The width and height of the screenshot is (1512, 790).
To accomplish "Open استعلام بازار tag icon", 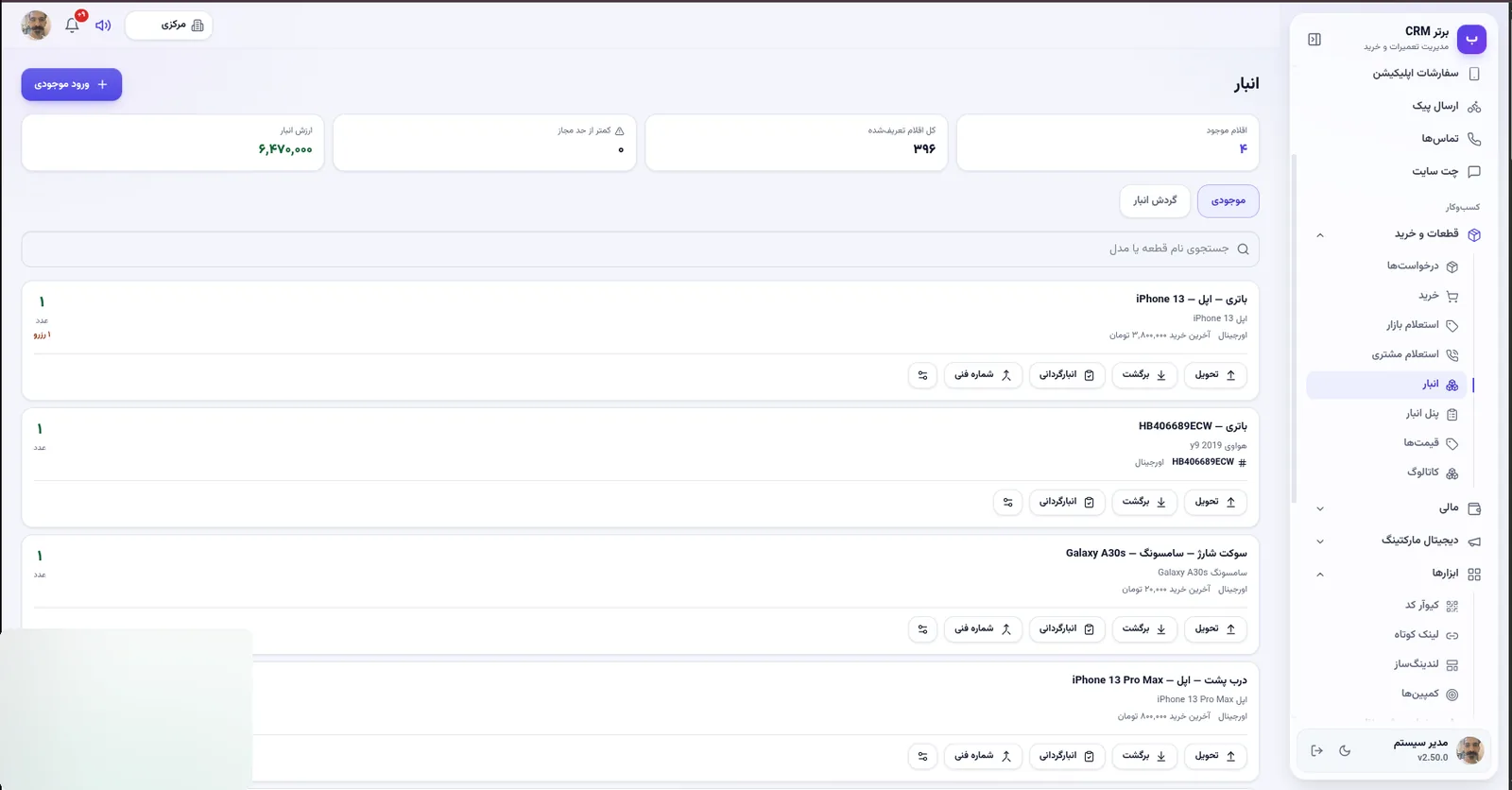I will coord(1452,326).
